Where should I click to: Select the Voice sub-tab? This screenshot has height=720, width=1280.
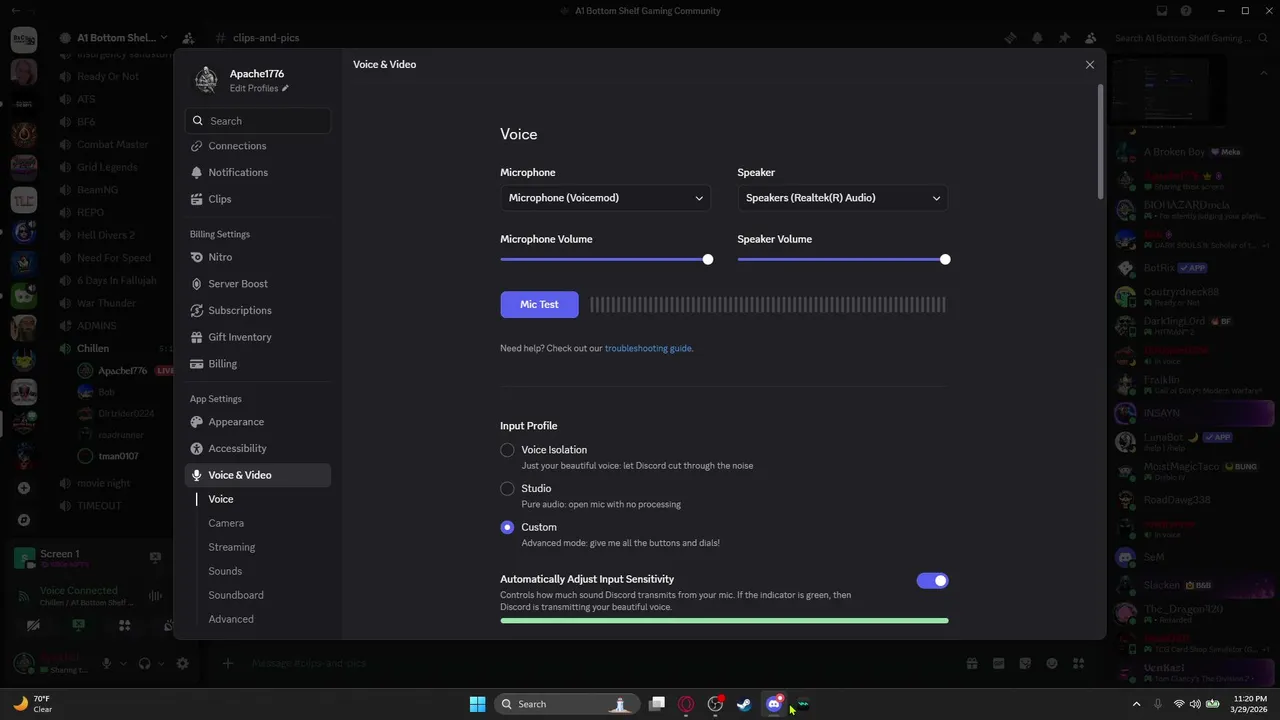pyautogui.click(x=221, y=499)
